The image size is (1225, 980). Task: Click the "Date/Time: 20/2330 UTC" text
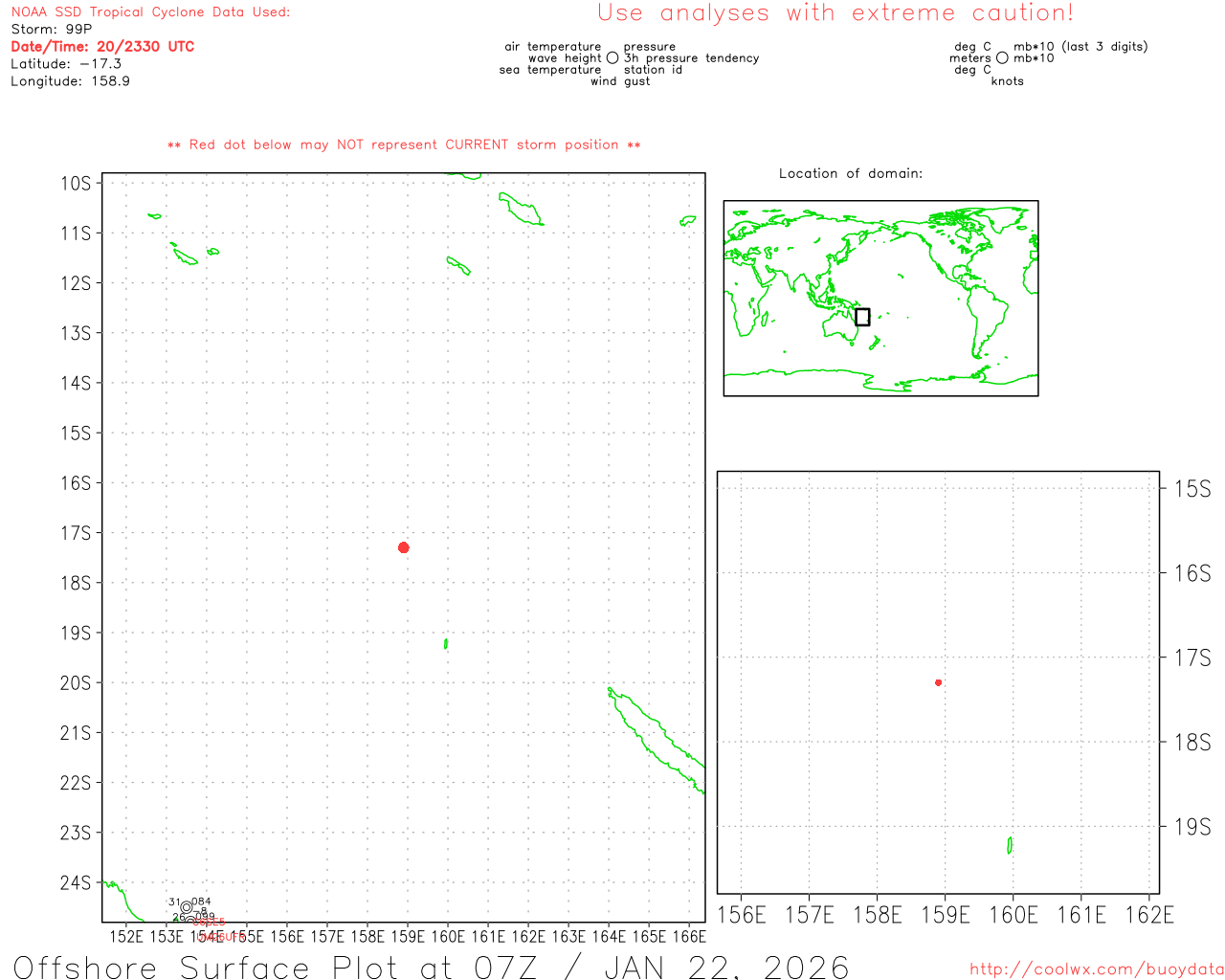pyautogui.click(x=102, y=47)
